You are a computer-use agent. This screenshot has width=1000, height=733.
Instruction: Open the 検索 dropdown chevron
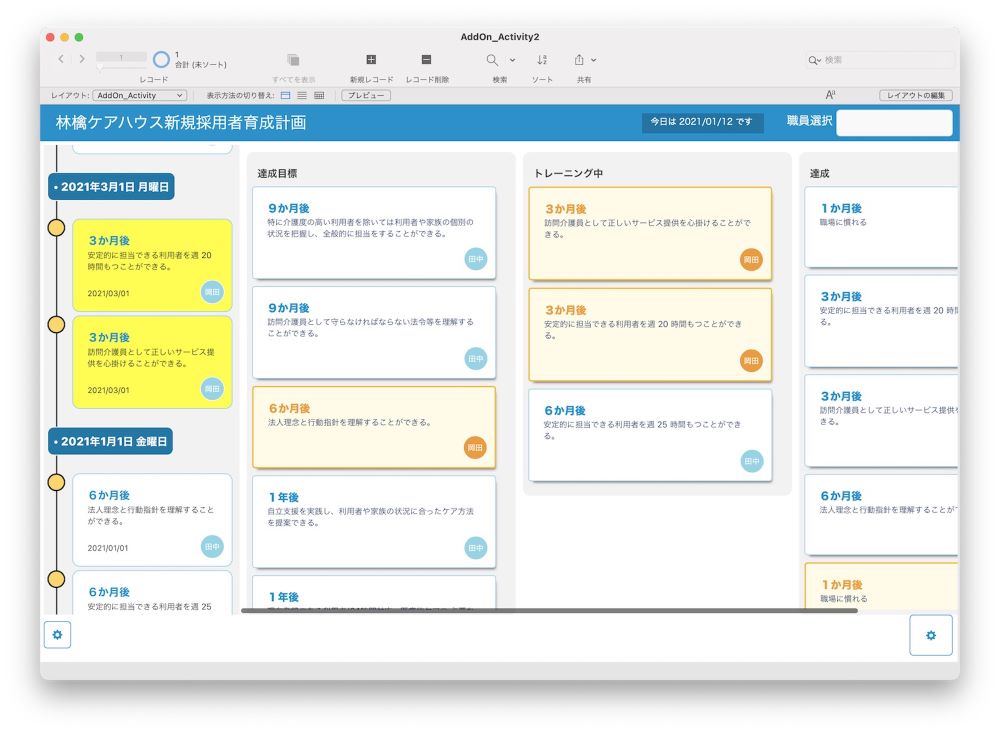(x=511, y=60)
